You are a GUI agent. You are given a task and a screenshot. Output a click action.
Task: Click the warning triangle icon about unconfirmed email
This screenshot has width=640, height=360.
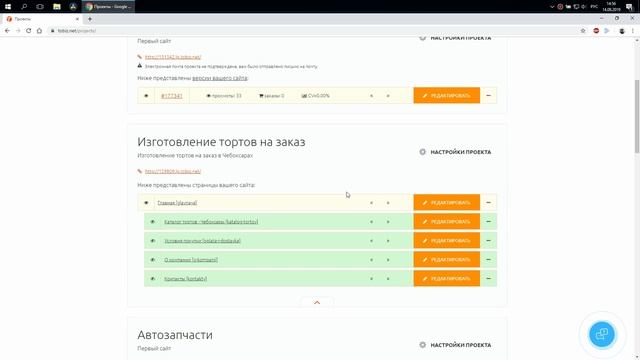coord(140,66)
